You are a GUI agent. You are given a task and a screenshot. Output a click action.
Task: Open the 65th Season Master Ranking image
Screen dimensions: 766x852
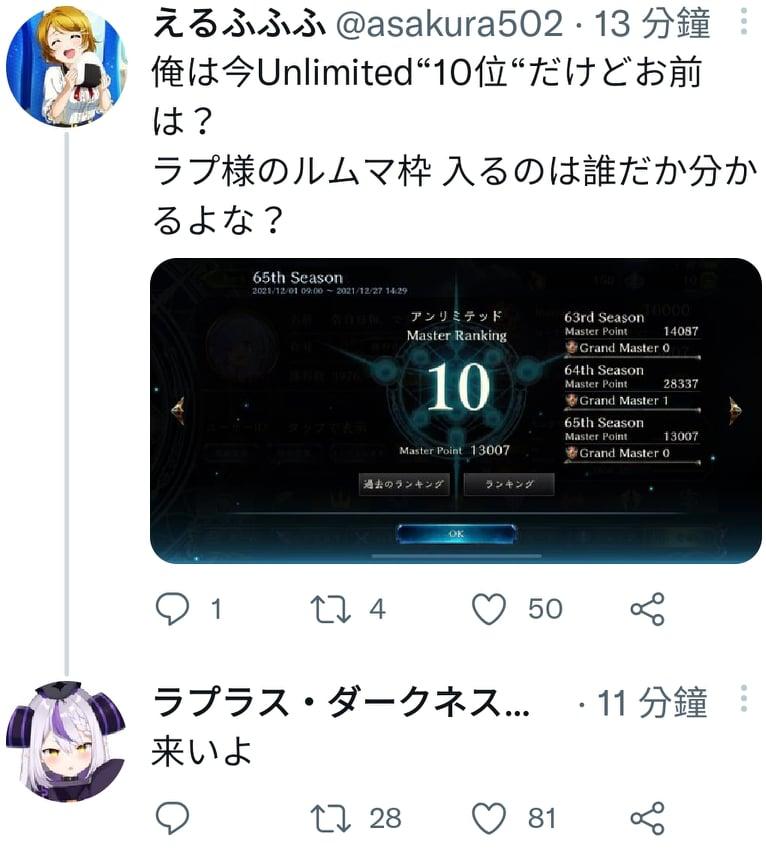456,411
